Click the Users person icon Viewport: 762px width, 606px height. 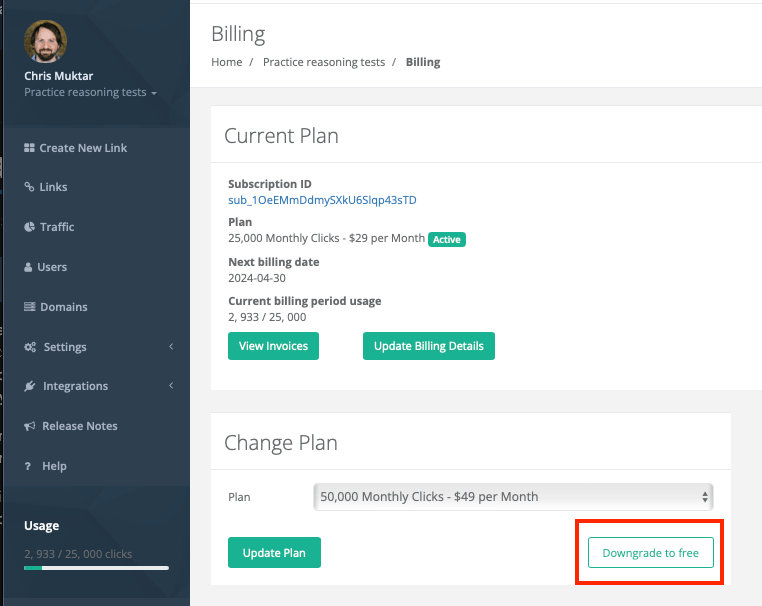[x=29, y=267]
